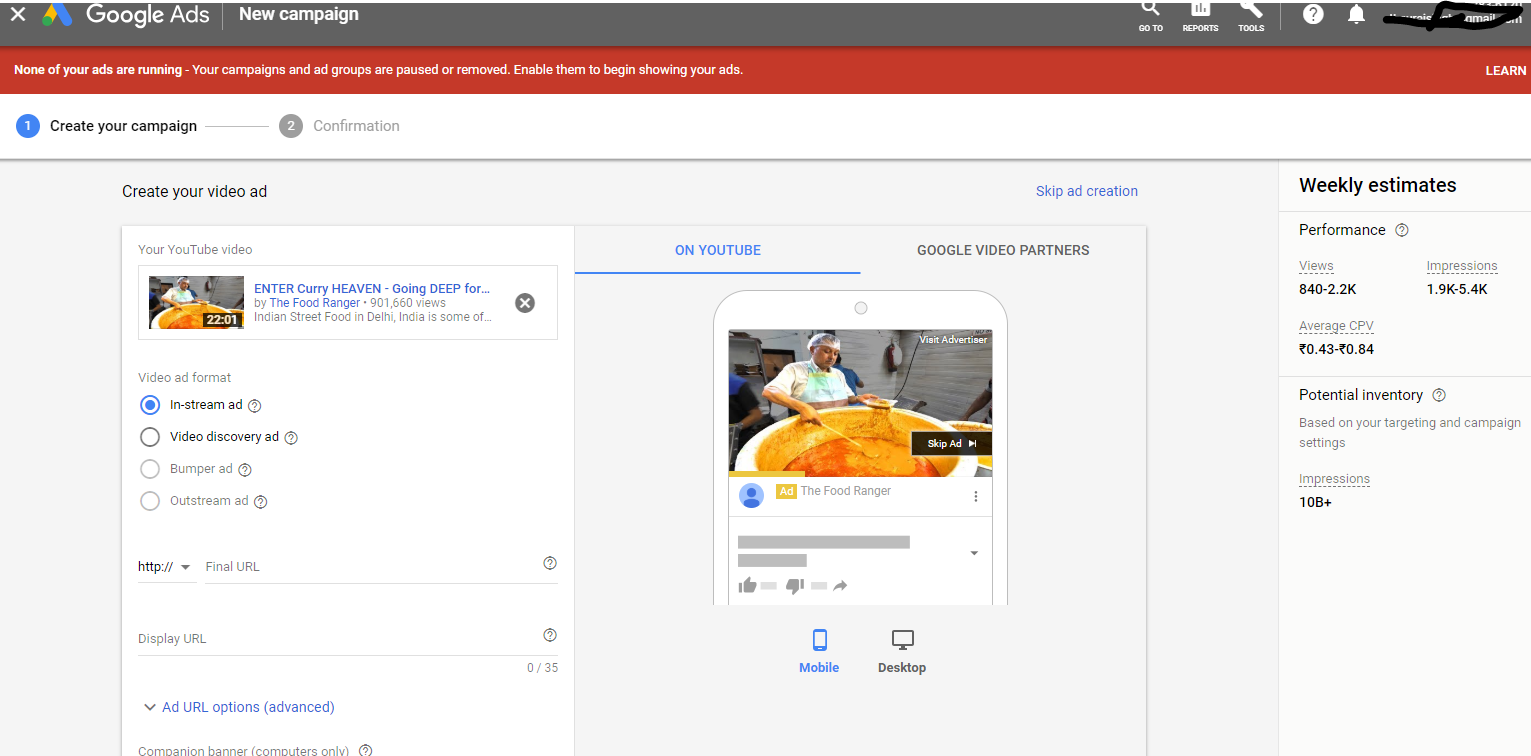Open the notifications bell
Image resolution: width=1531 pixels, height=756 pixels.
[1356, 14]
